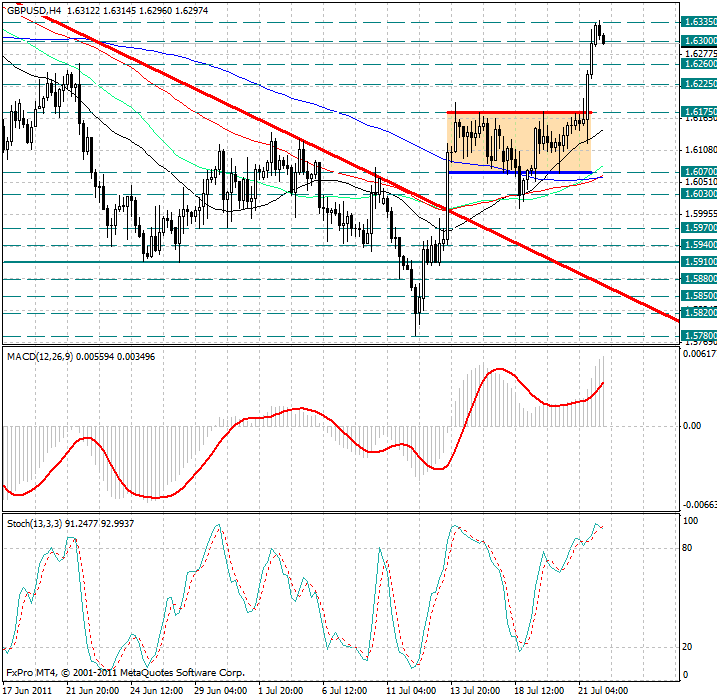This screenshot has width=717, height=698.
Task: Click the -0.00663 MACD scale value
Action: tap(700, 505)
